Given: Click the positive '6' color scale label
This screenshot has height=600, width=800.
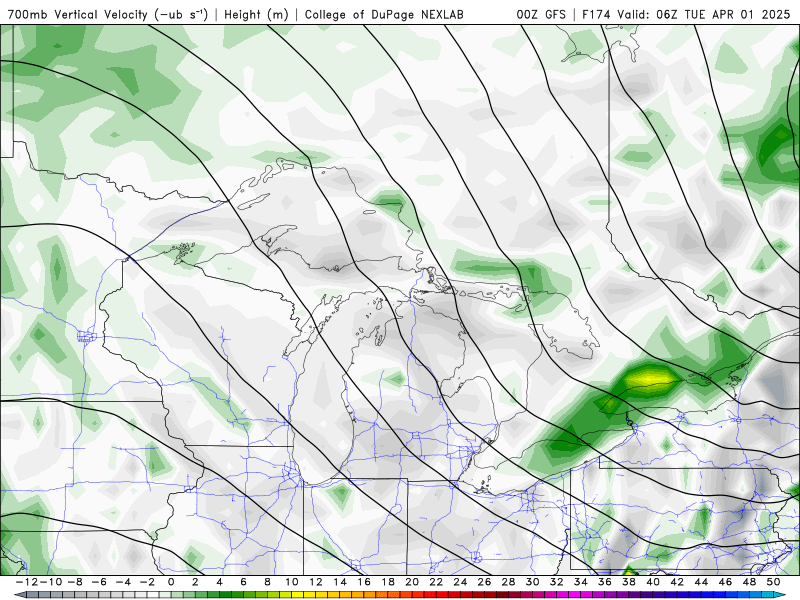Looking at the screenshot, I should 243,582.
